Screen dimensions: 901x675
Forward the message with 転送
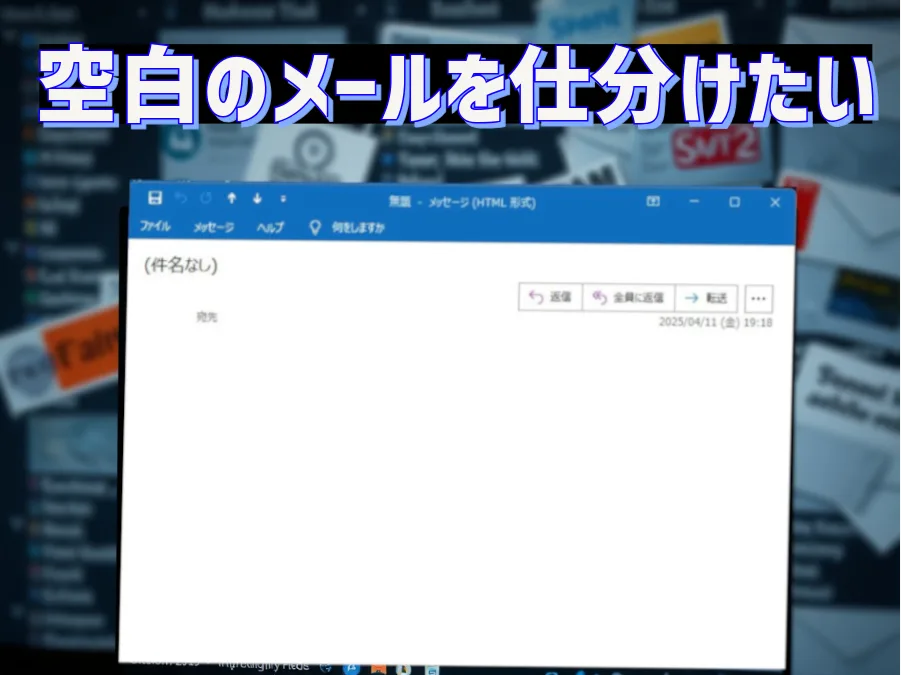click(710, 297)
